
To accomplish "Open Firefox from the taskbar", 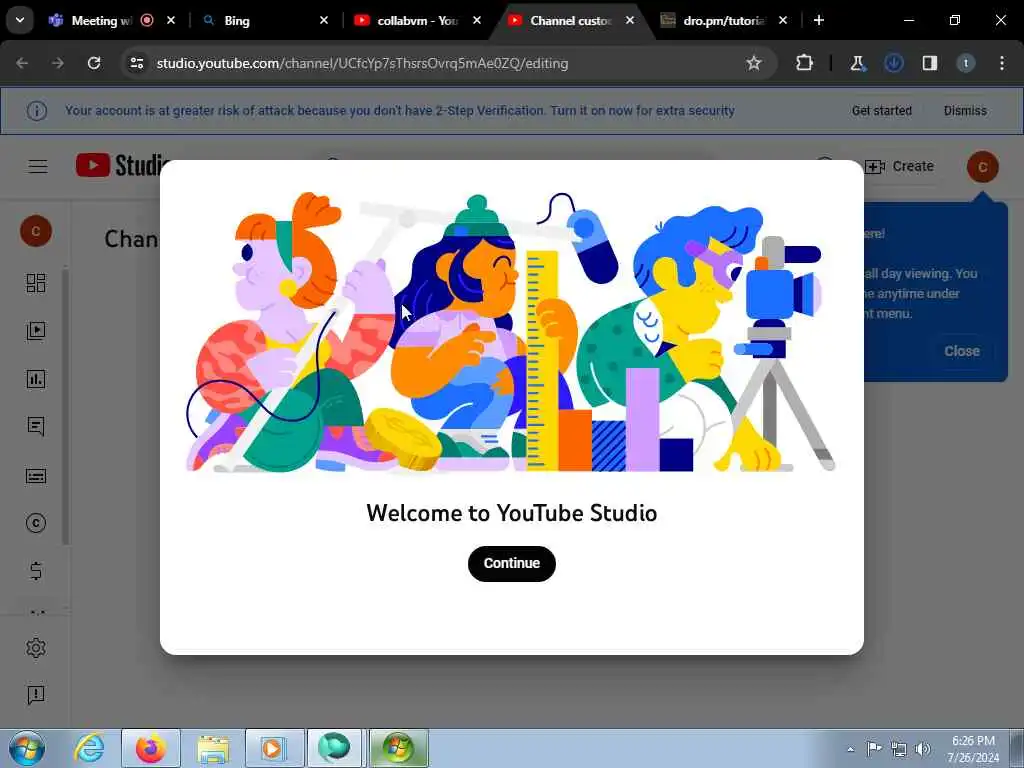I will click(x=151, y=748).
